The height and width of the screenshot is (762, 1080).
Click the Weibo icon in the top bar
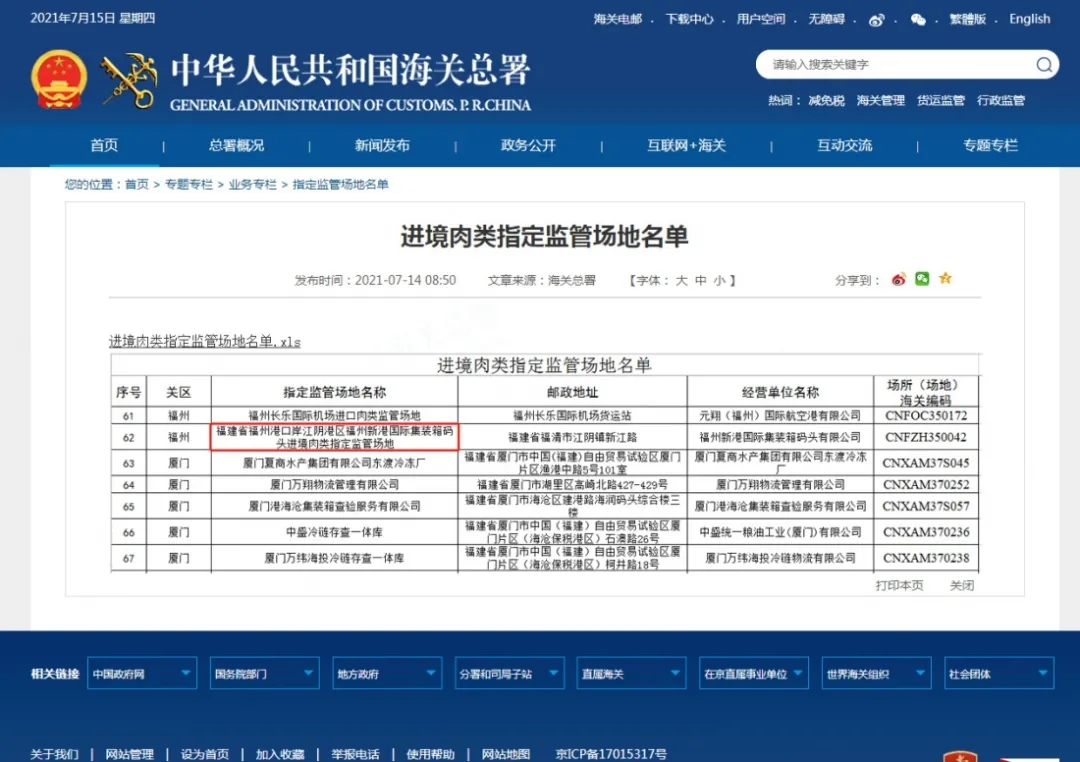[877, 19]
